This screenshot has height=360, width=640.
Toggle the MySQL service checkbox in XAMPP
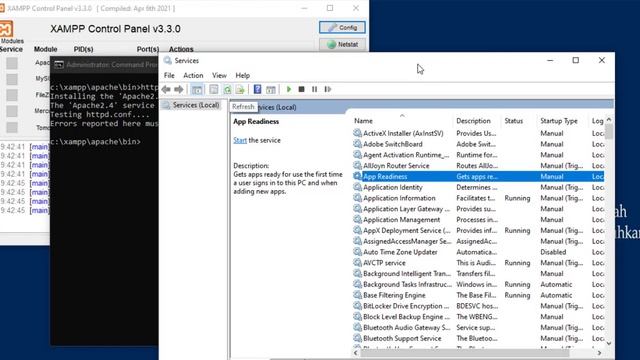[12, 79]
